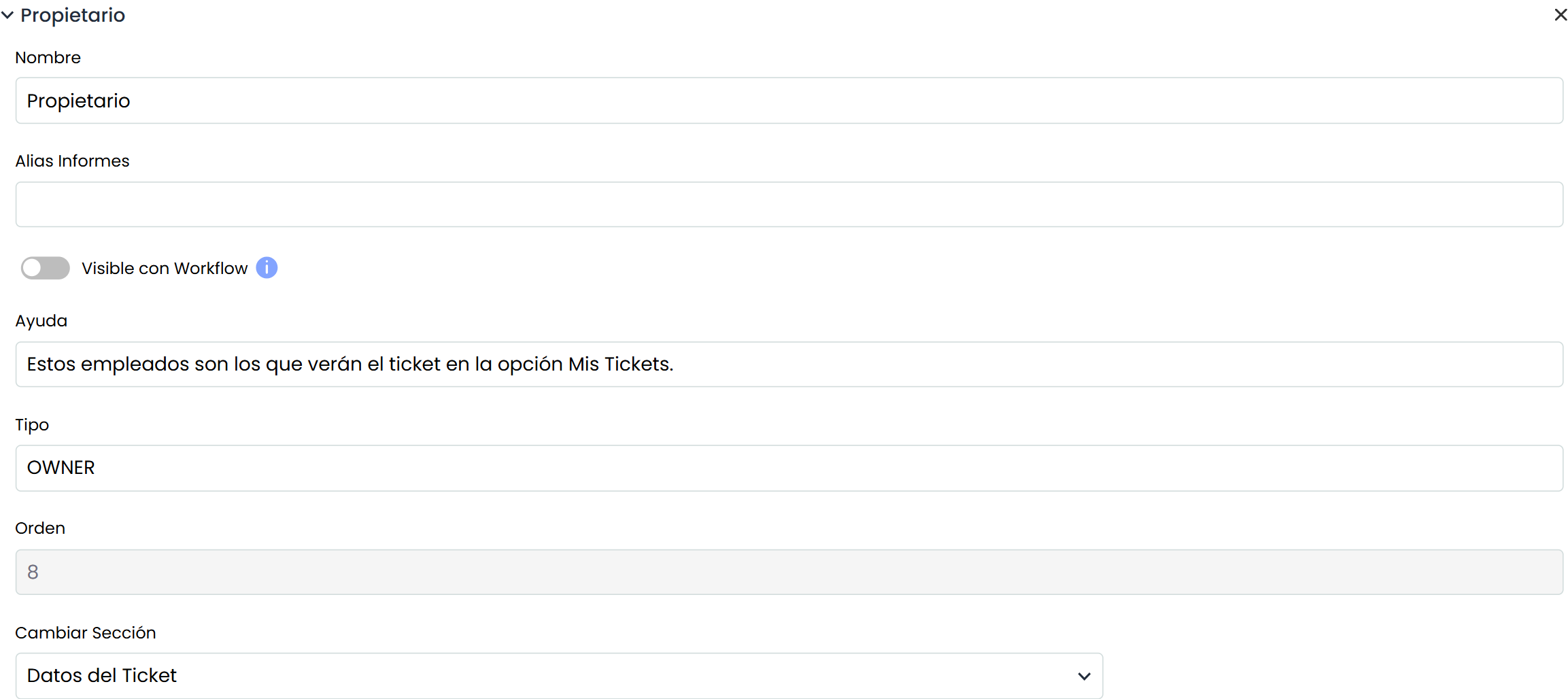Click the Orden label

40,528
